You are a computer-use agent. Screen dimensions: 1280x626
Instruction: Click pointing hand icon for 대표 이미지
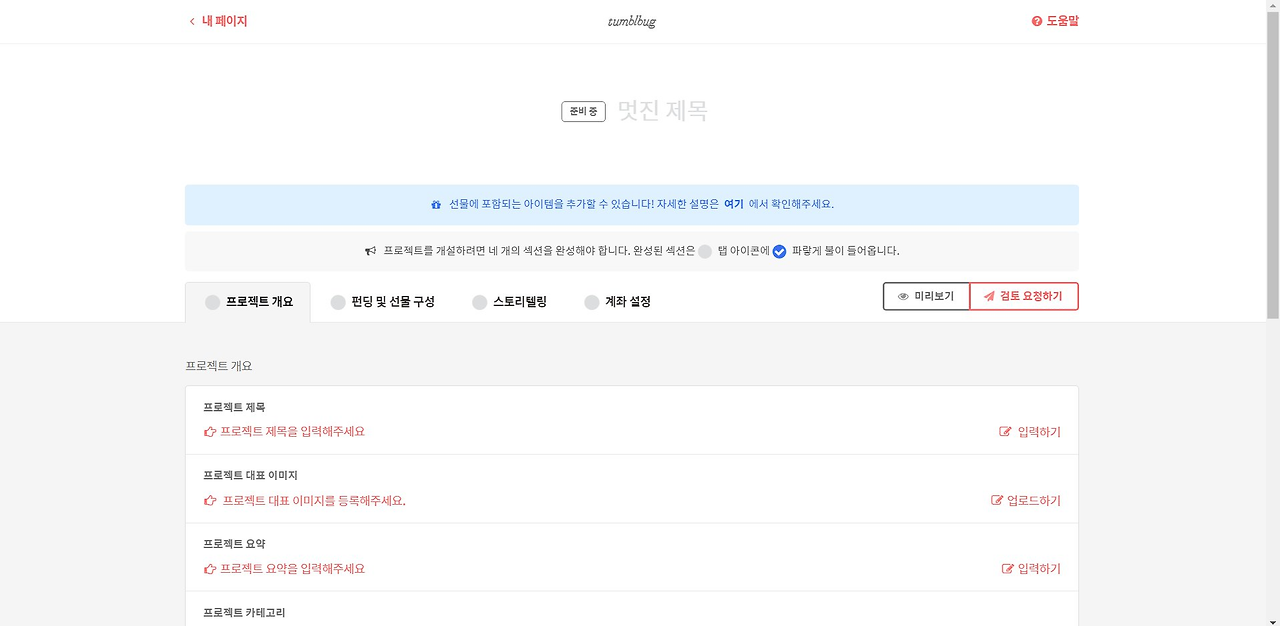click(x=210, y=500)
